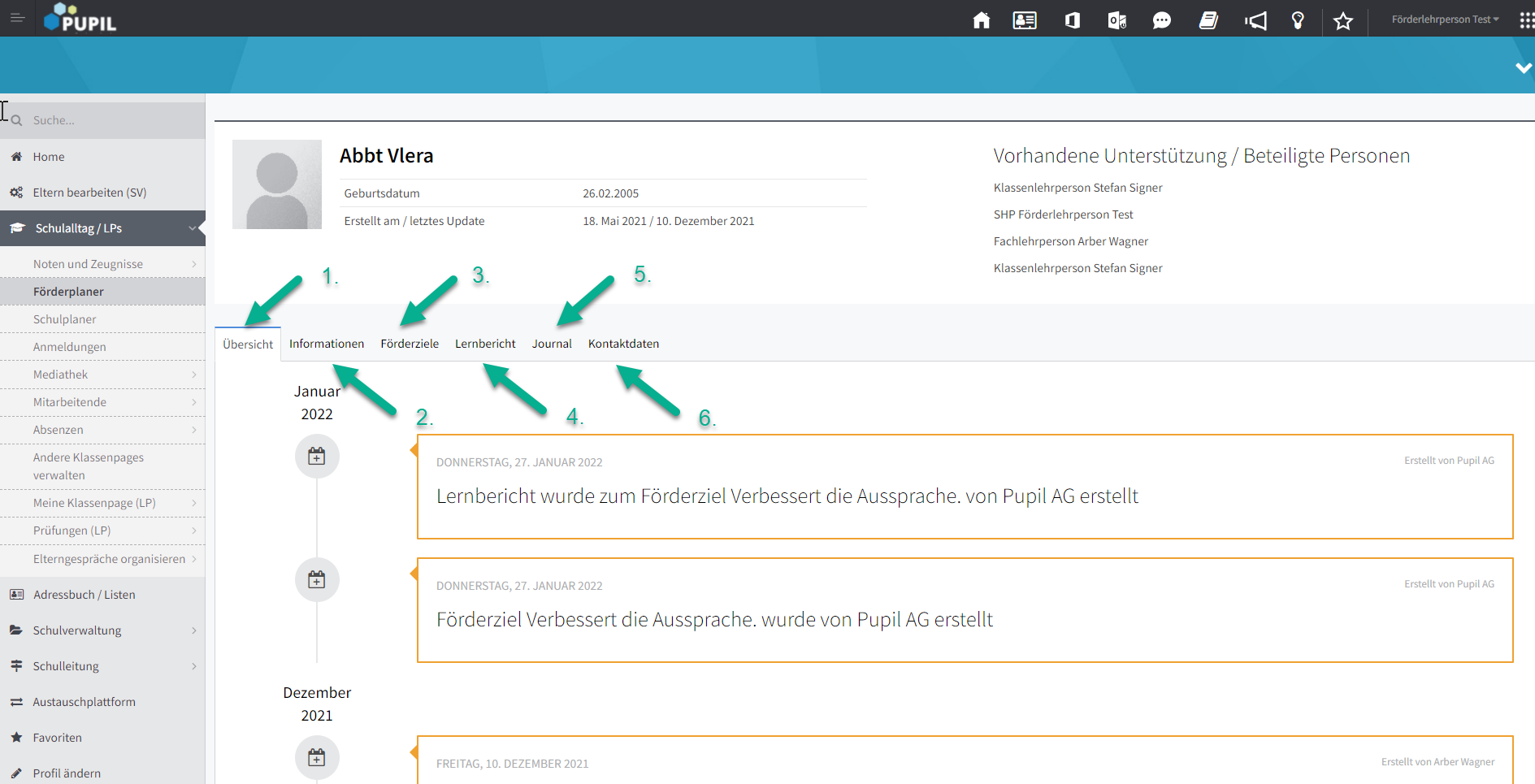Open Andere Klassenpages verwalten

tap(102, 466)
